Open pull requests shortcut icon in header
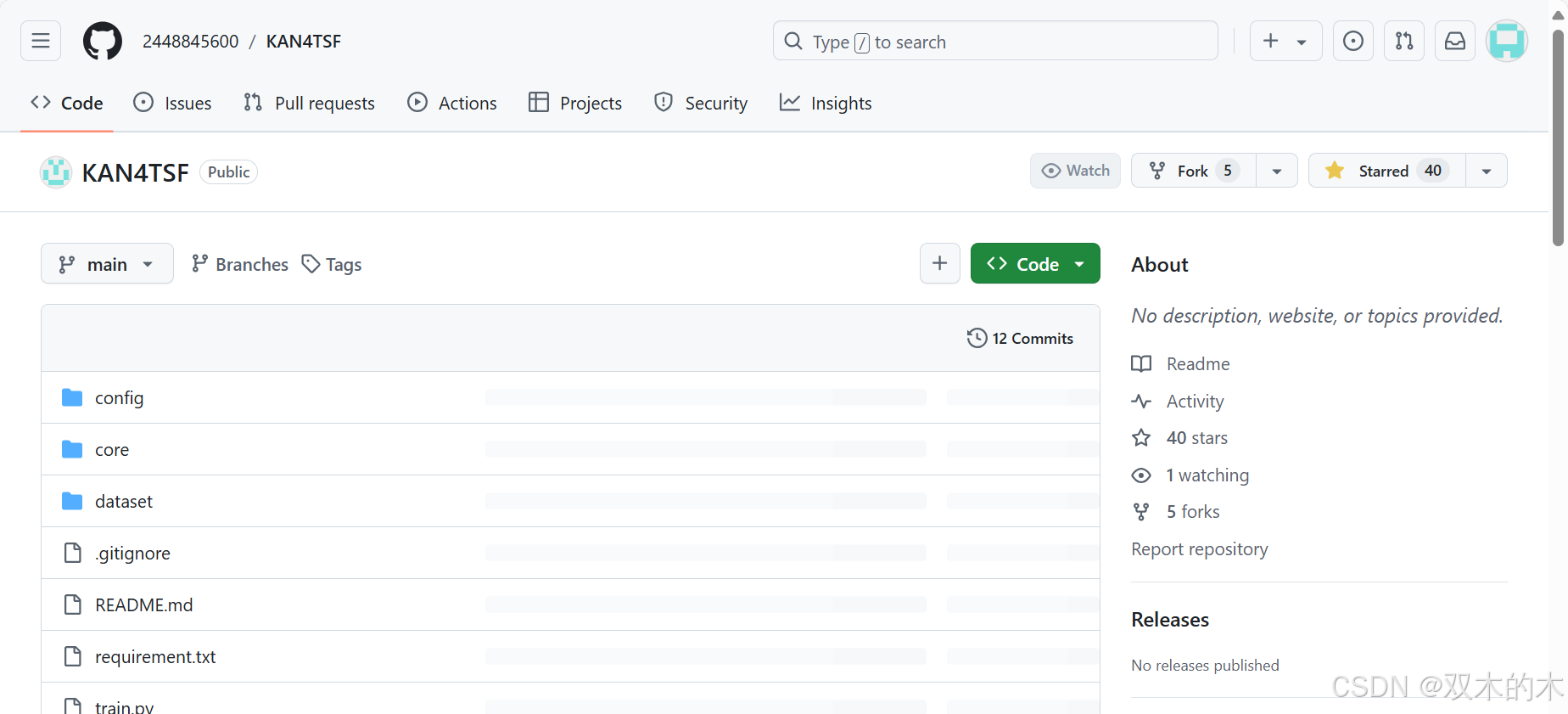 [1404, 41]
